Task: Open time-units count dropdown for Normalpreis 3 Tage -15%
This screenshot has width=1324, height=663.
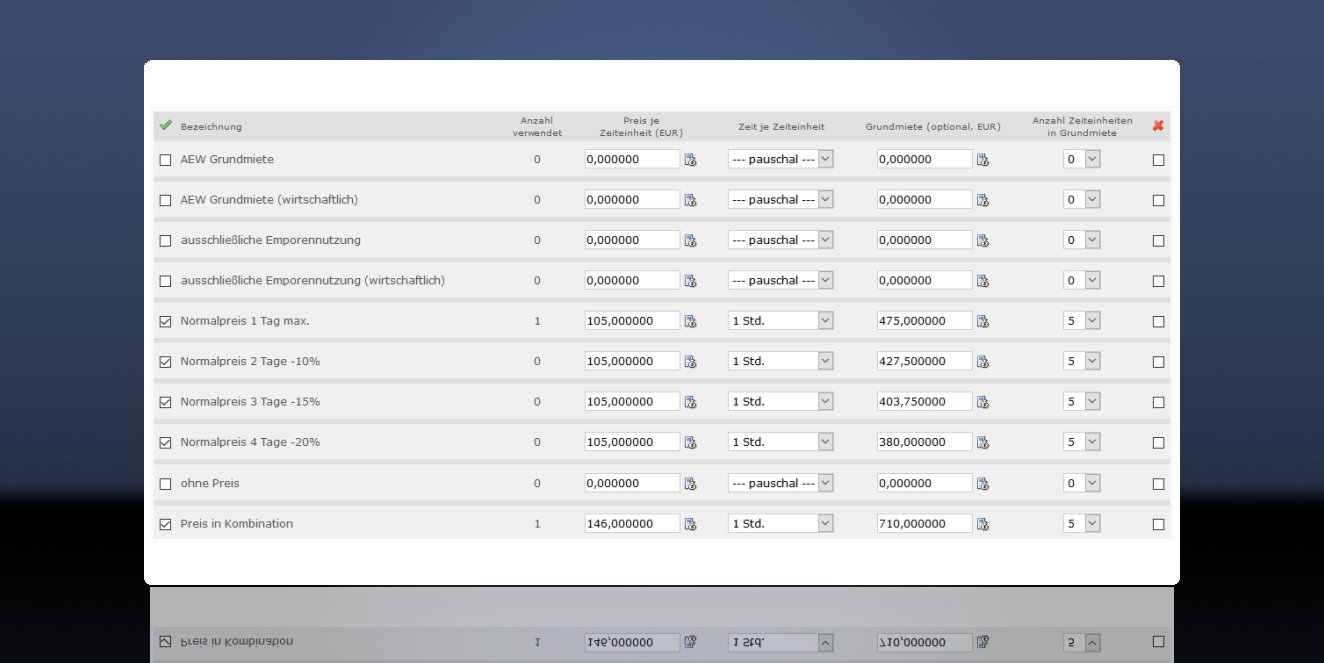Action: click(1081, 402)
